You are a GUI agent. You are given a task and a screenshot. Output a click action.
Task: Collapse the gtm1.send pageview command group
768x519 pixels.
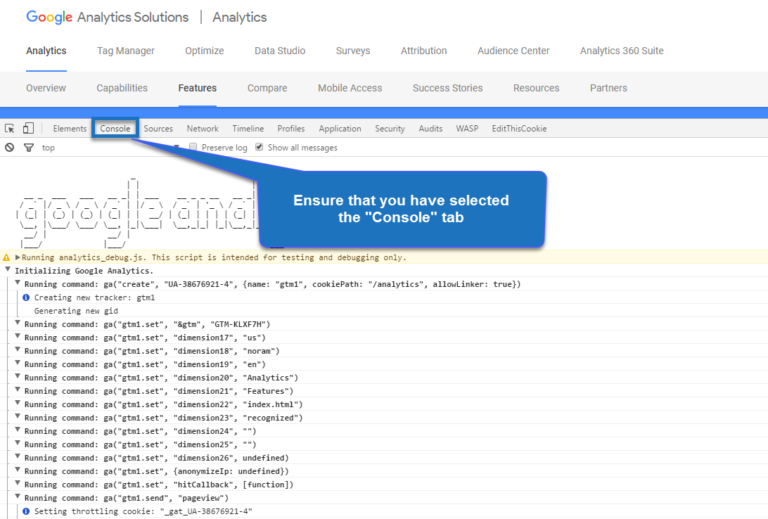[x=18, y=497]
